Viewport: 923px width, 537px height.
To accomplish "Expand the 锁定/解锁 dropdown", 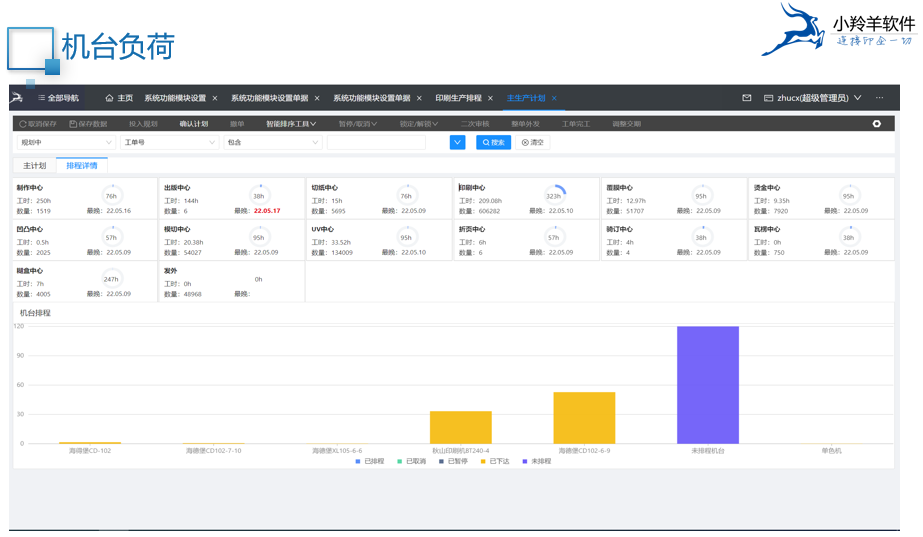I will [419, 124].
